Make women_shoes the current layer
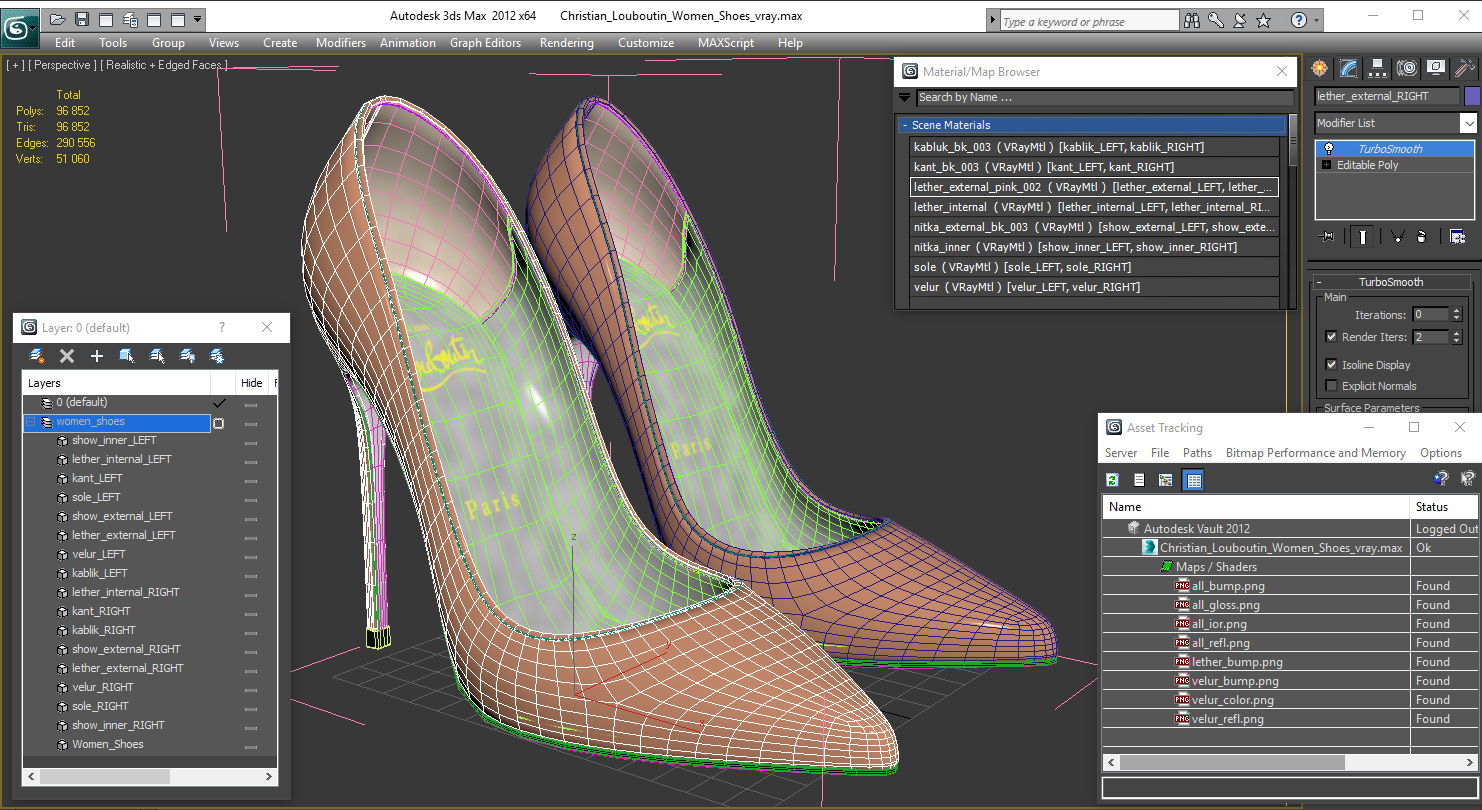 coord(219,422)
